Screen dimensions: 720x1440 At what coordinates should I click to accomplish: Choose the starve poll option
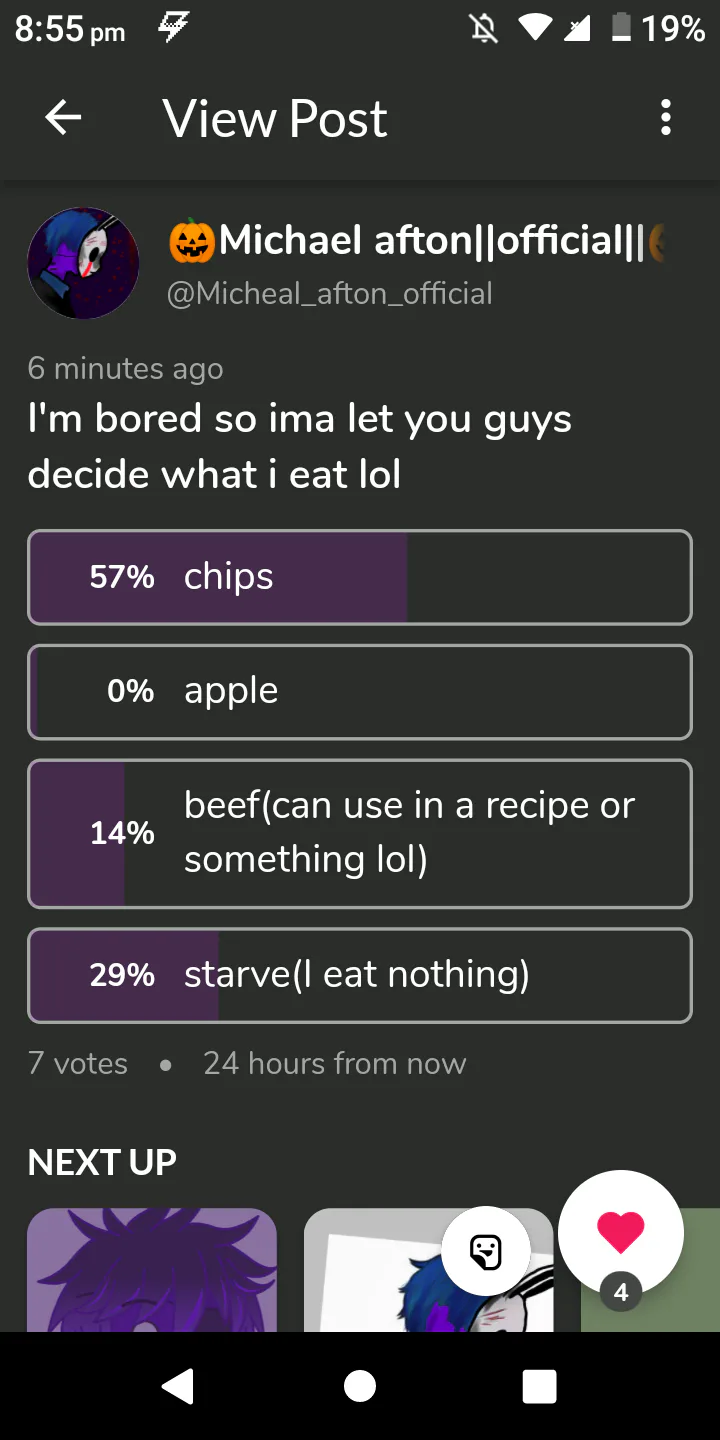pyautogui.click(x=360, y=975)
